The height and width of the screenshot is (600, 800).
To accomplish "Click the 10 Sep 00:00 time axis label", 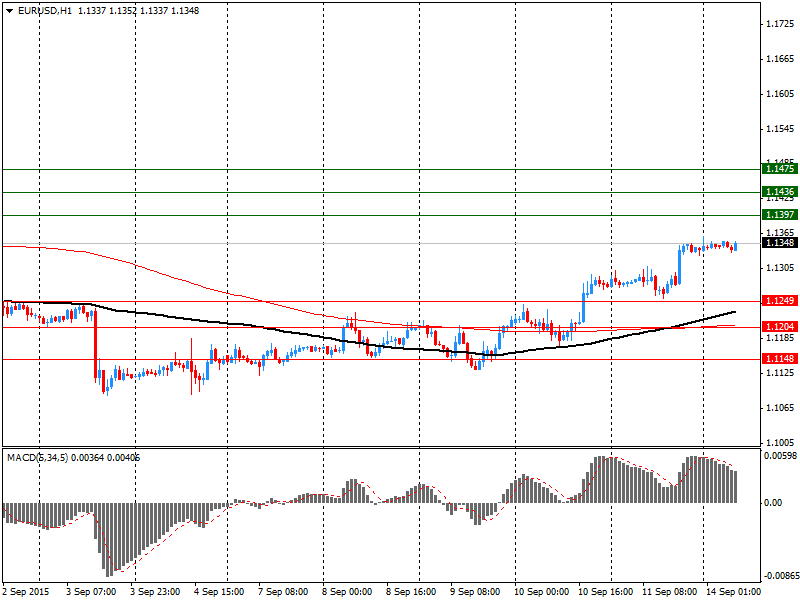I will point(541,592).
